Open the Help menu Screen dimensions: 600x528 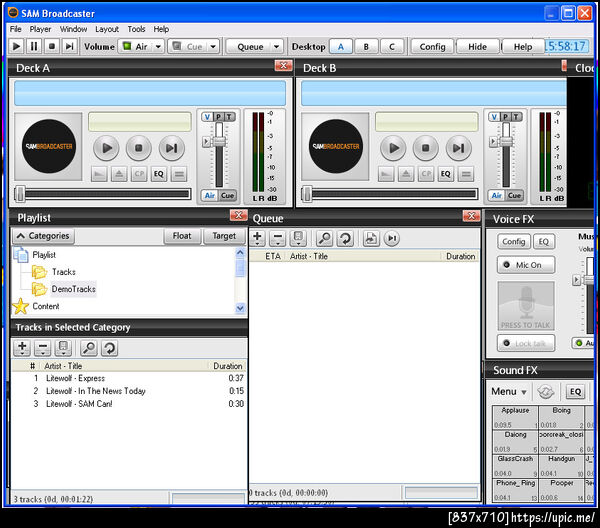(161, 29)
